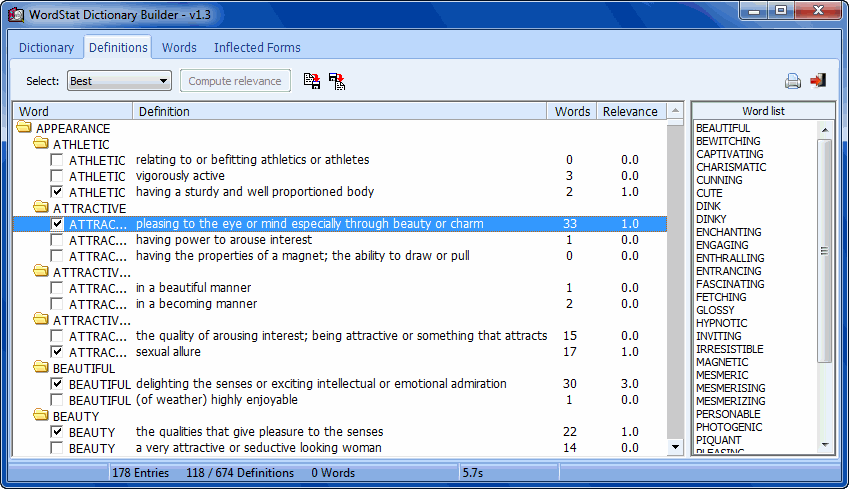Click the second toolbar icon with red arrow

(x=337, y=81)
